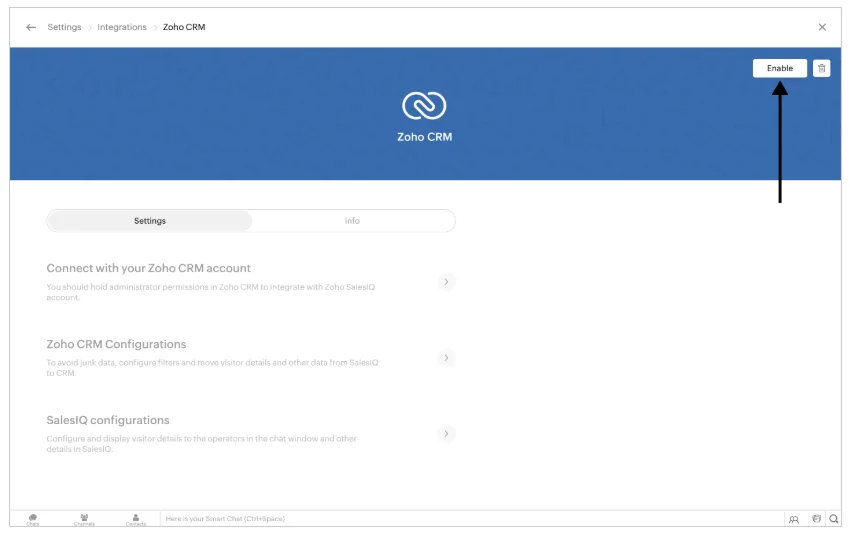Open Channels in bottom bar

[x=84, y=519]
